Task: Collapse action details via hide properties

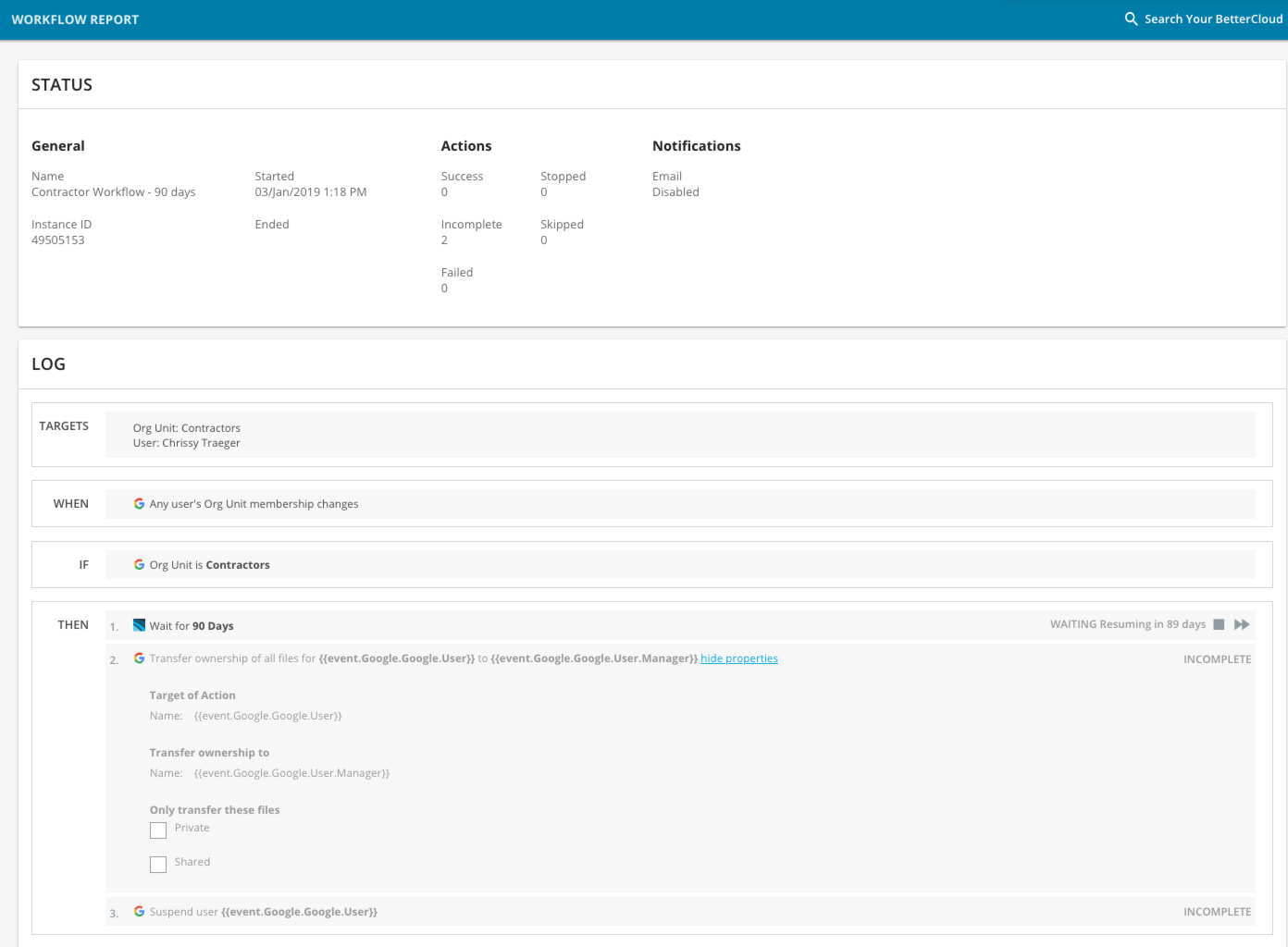Action: [738, 658]
